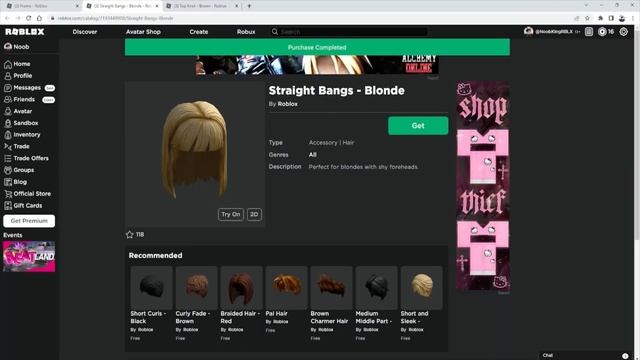Open the settings gear icon
This screenshot has width=640, height=360.
click(x=624, y=31)
